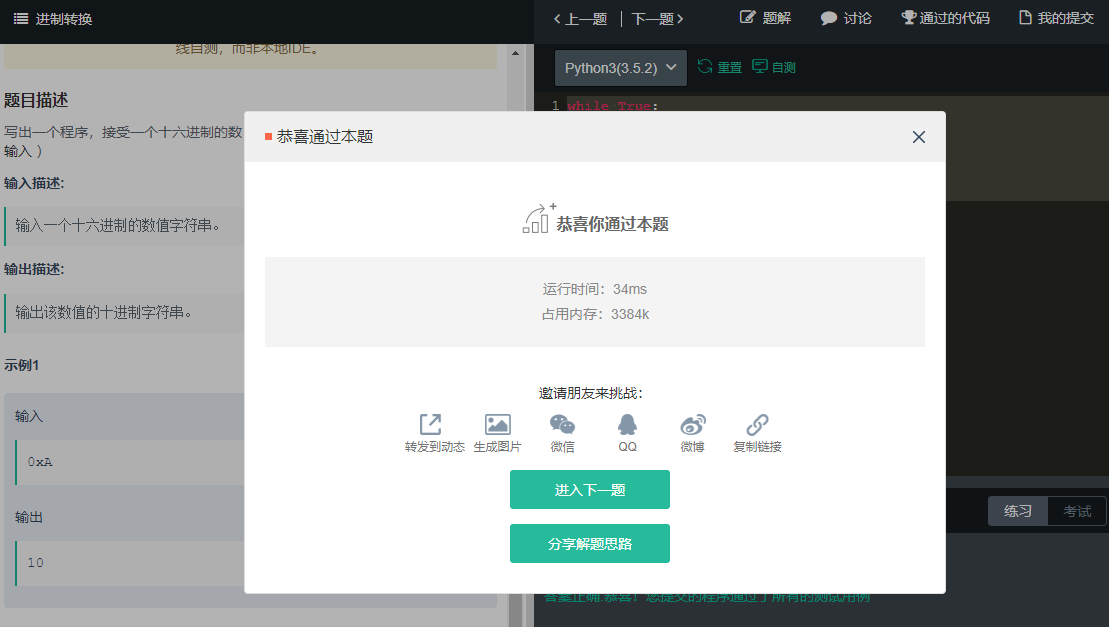Expand the Python3(3.5.2) language dropdown
The width and height of the screenshot is (1109, 627).
click(x=620, y=68)
